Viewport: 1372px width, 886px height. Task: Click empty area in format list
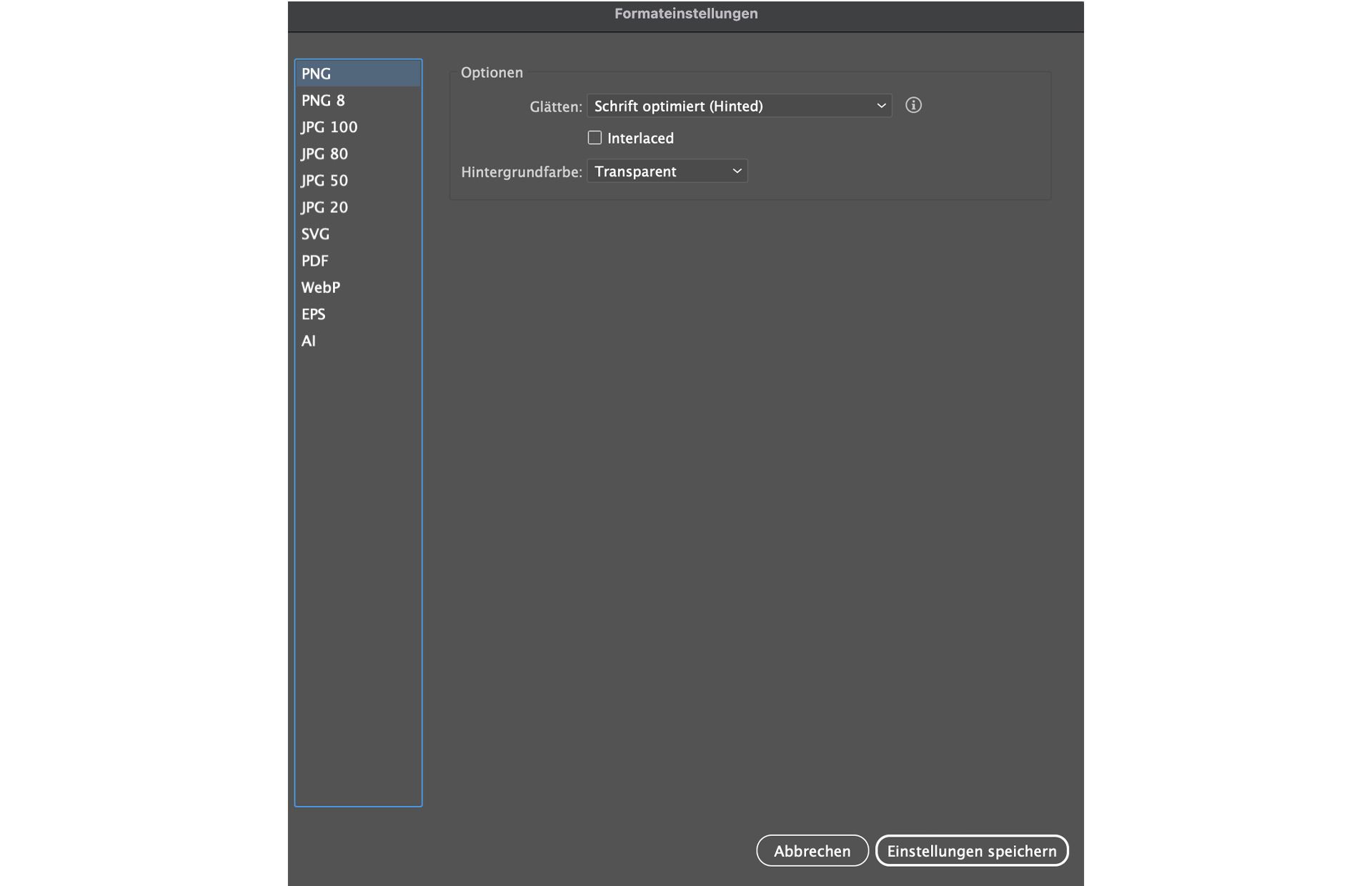pyautogui.click(x=357, y=572)
